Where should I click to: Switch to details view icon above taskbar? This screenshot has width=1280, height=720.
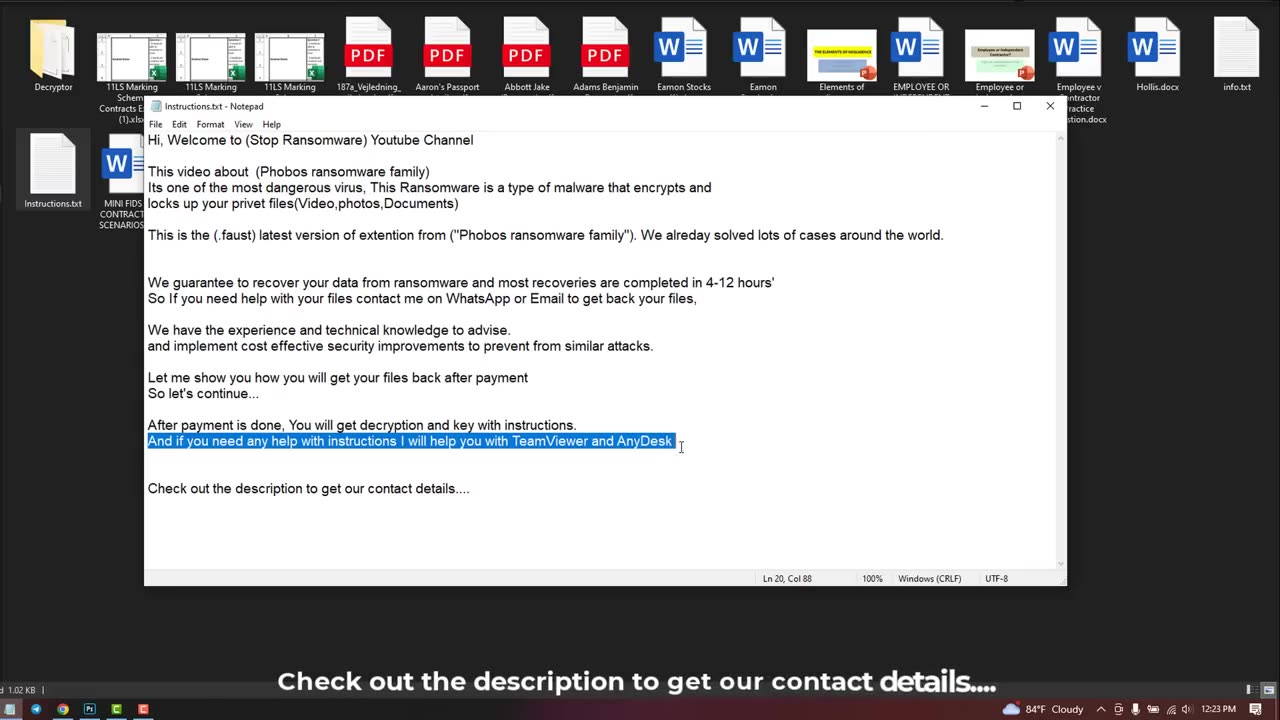point(1250,690)
